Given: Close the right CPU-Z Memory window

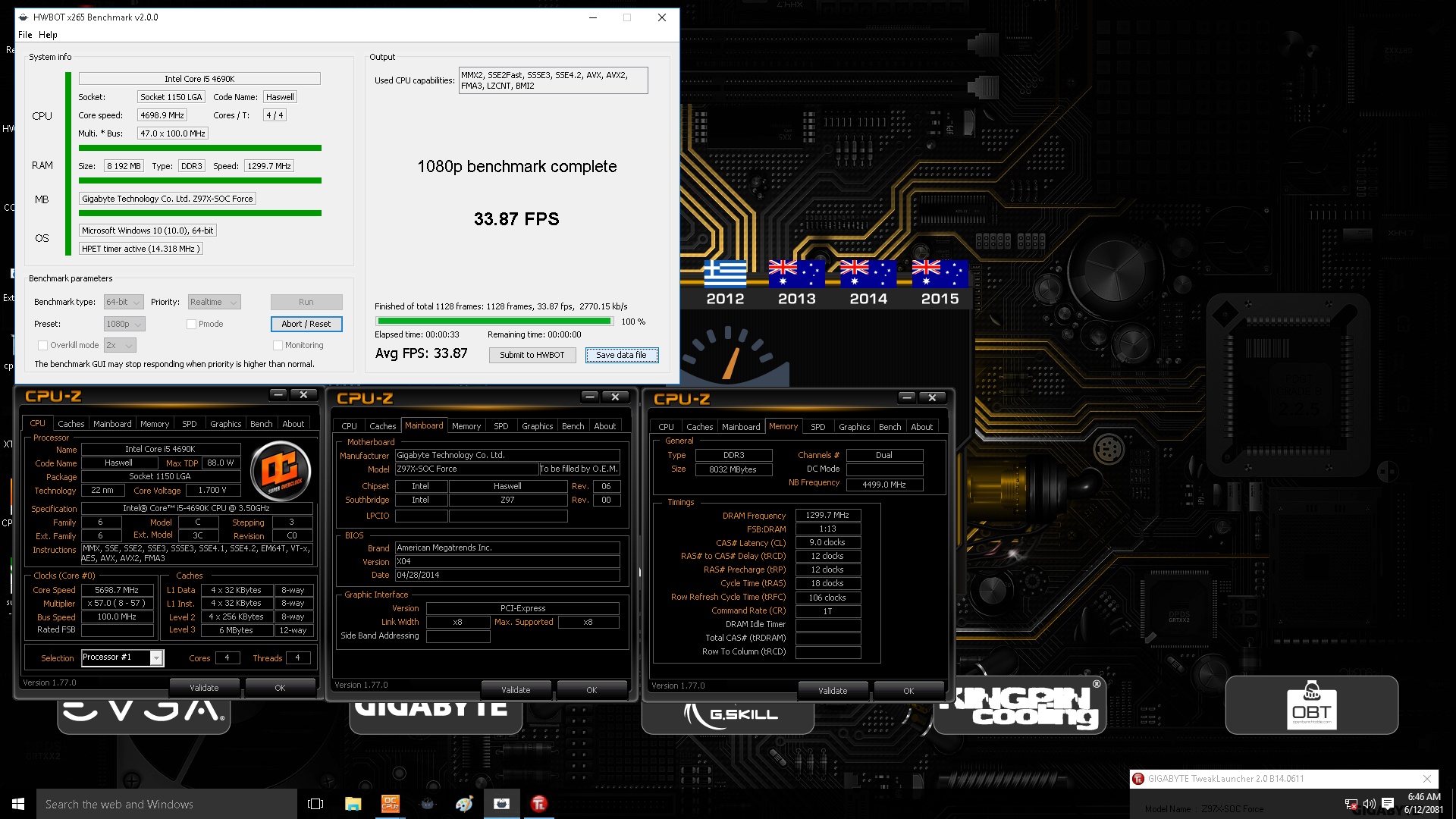Looking at the screenshot, I should coord(932,397).
